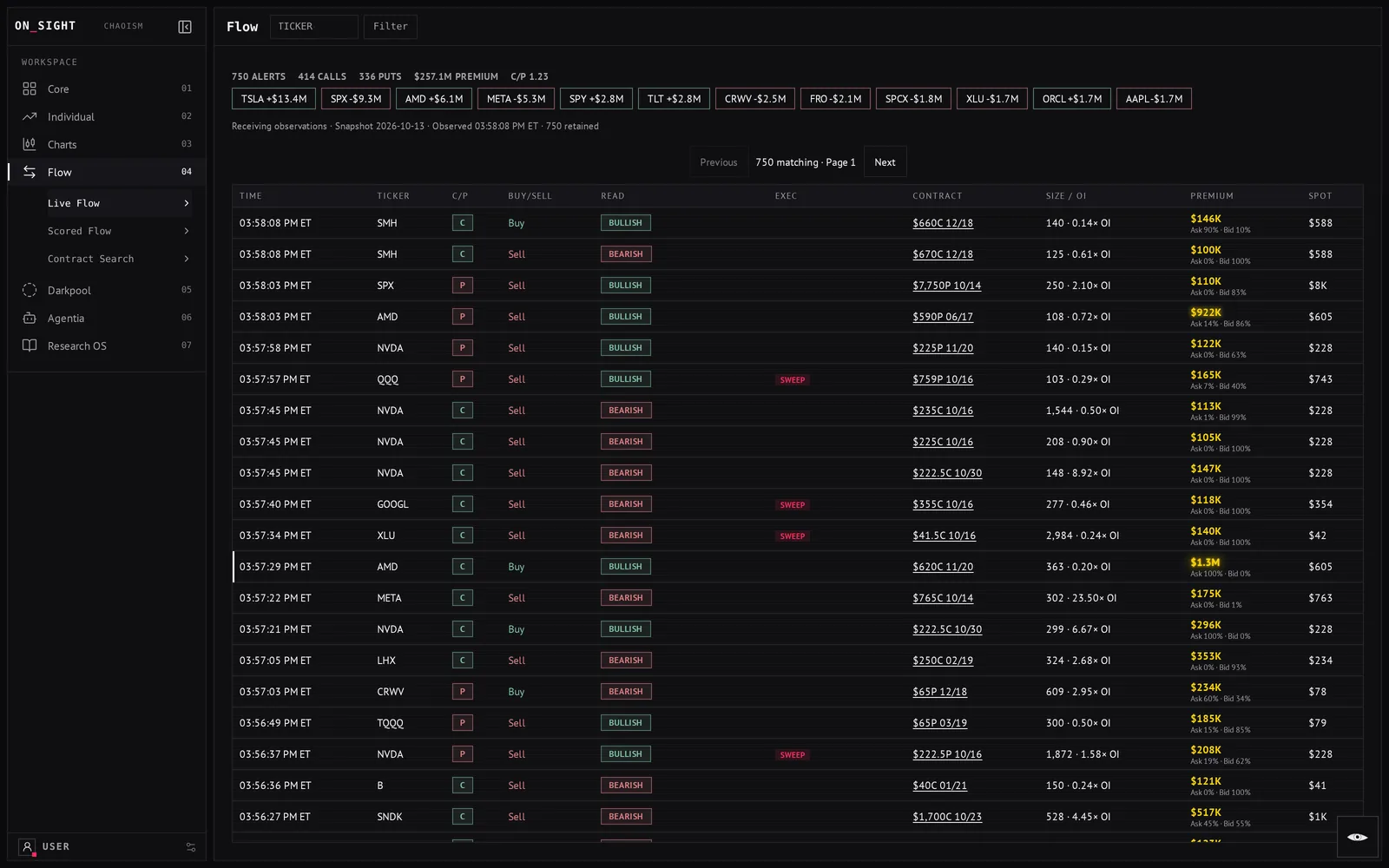The width and height of the screenshot is (1389, 868).
Task: Open the $660C 12/18 SMH contract
Action: 943,223
